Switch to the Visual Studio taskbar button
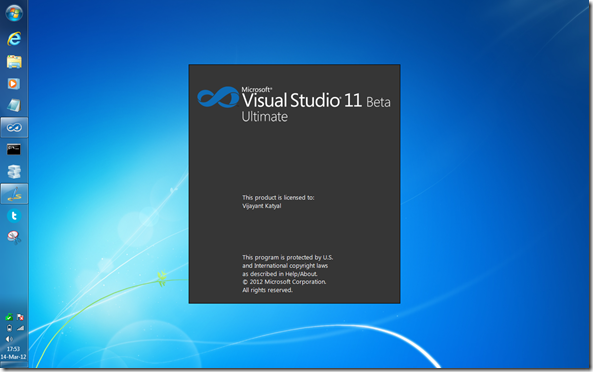Image resolution: width=593 pixels, height=372 pixels. [x=14, y=127]
